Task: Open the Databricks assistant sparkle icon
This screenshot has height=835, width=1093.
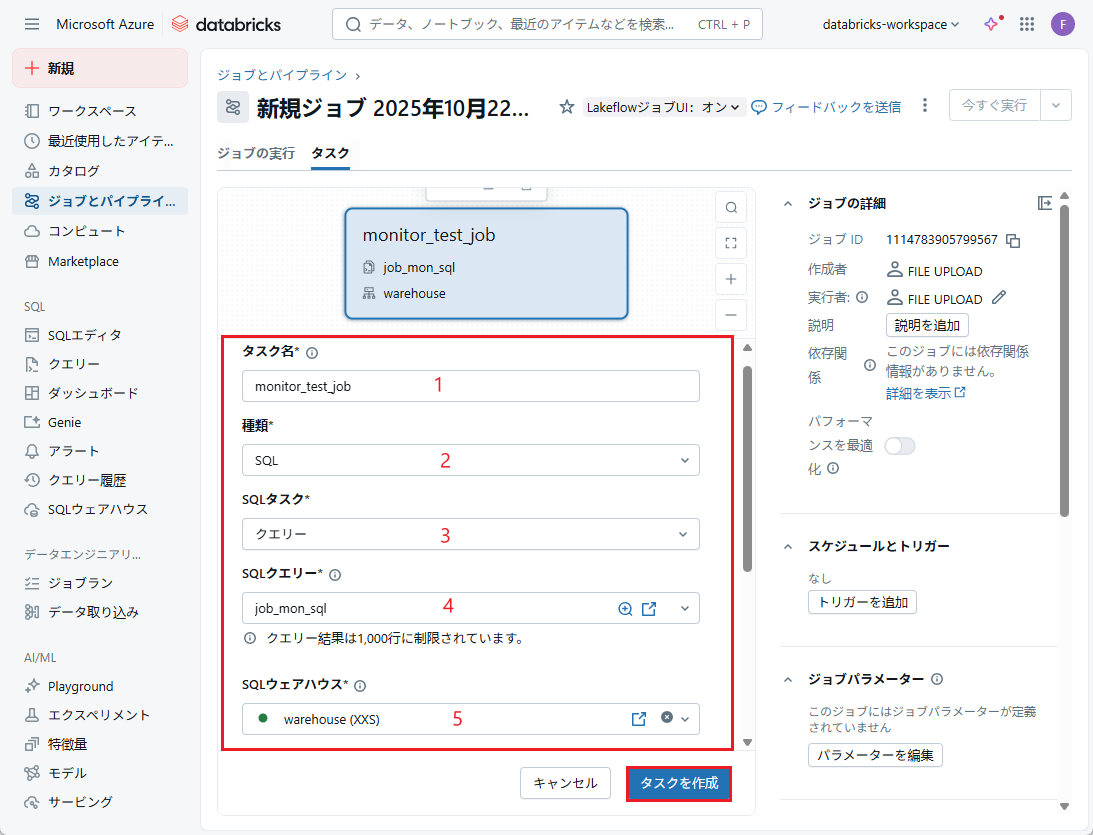Action: pos(991,24)
